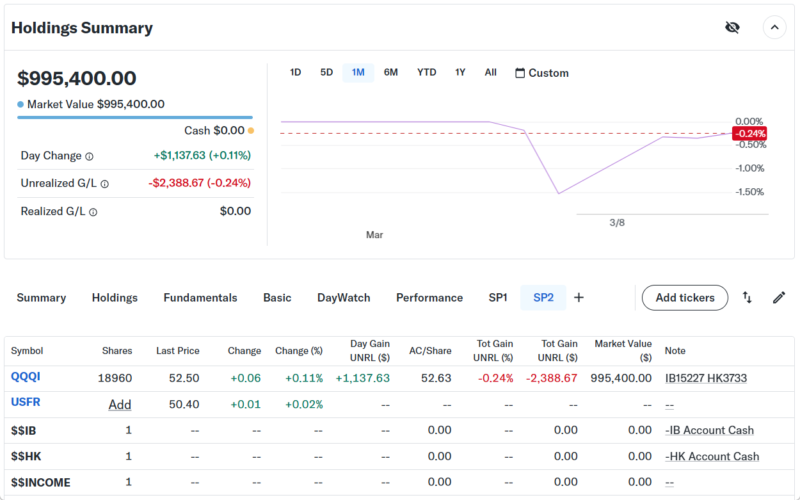
Task: Switch to the Fundamentals tab
Action: (x=200, y=297)
